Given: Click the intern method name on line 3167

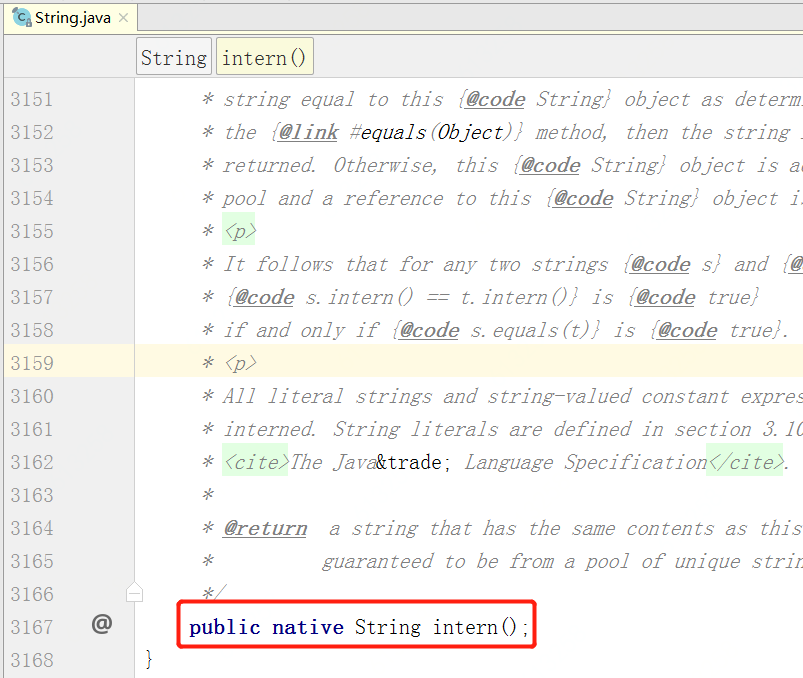Looking at the screenshot, I should pos(466,627).
